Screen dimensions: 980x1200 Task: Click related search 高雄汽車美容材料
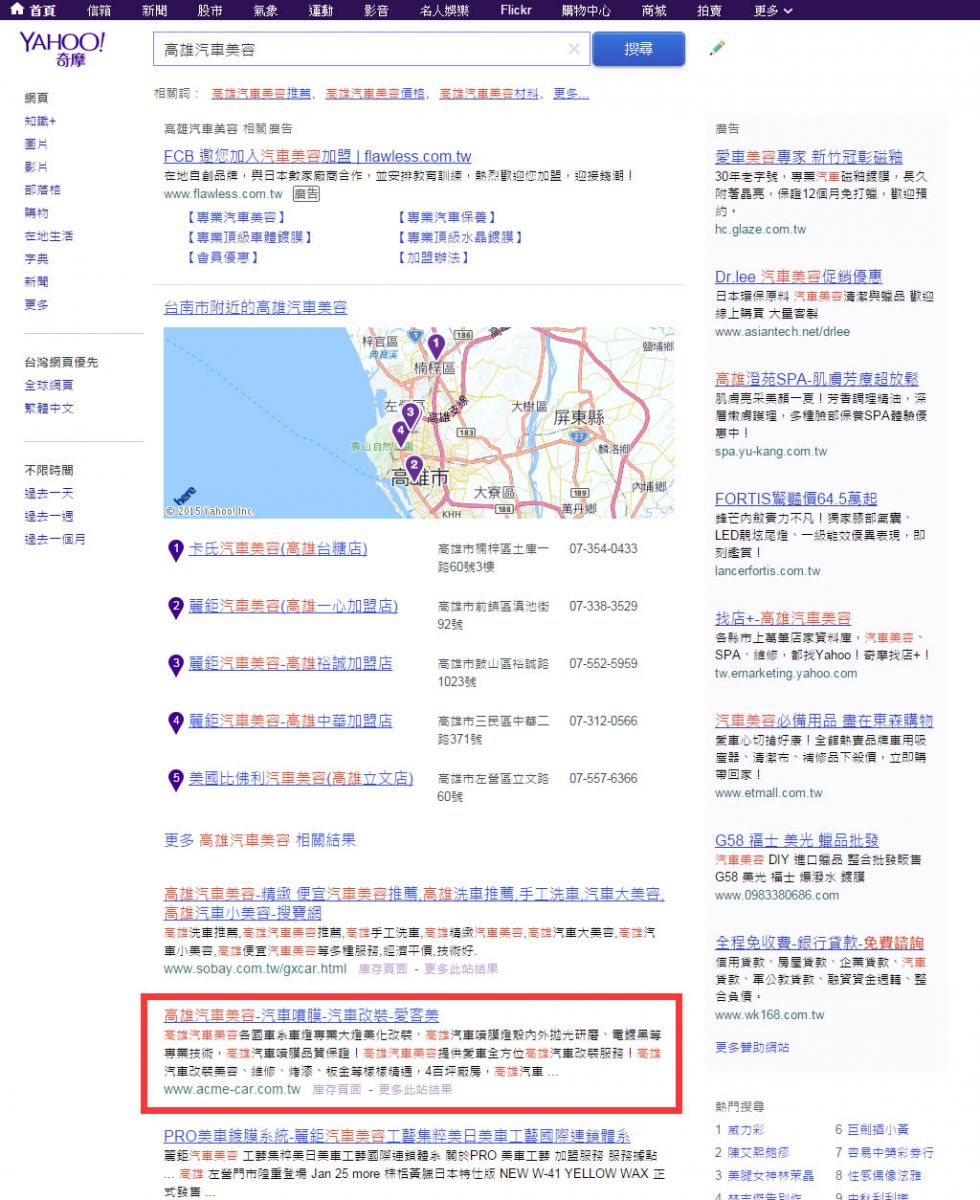pos(489,94)
